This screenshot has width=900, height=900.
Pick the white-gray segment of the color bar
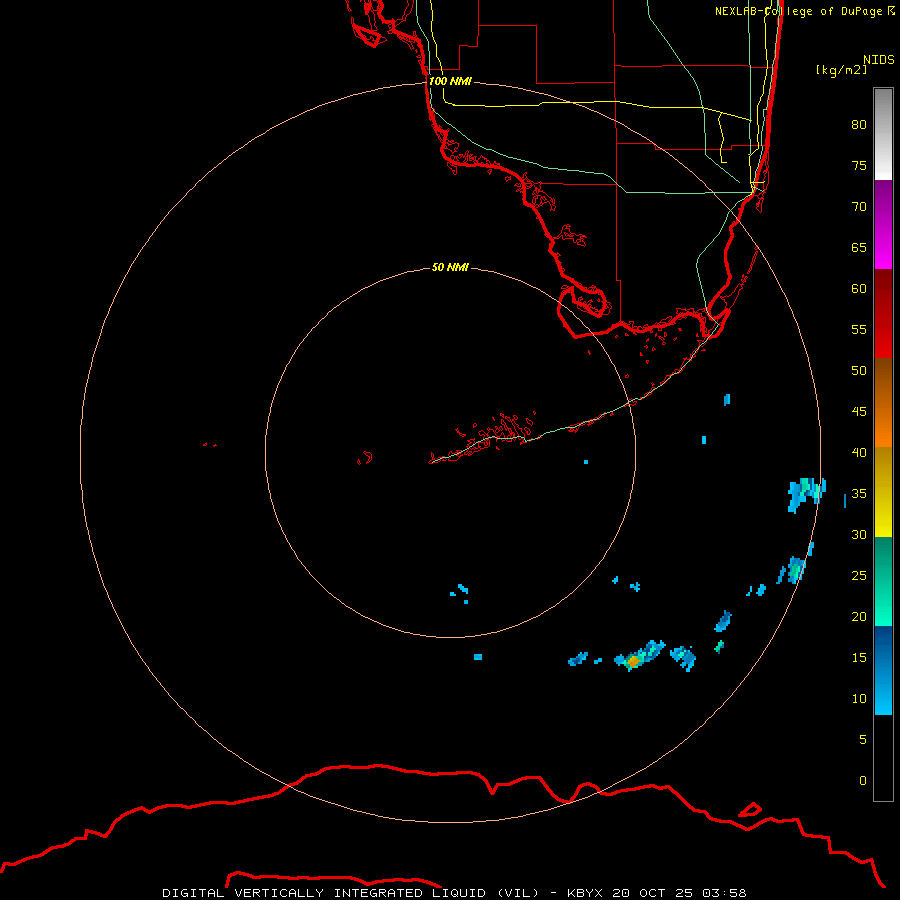(883, 134)
